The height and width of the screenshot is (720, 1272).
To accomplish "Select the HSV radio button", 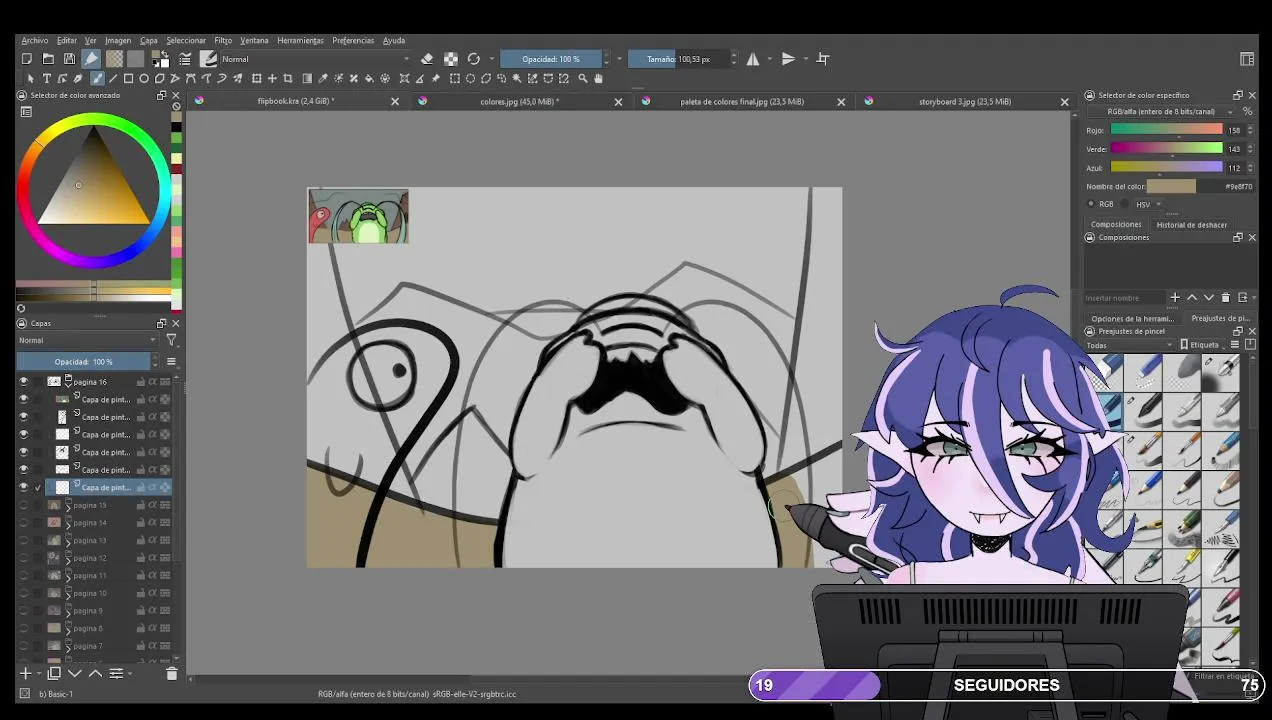I will (x=1125, y=204).
